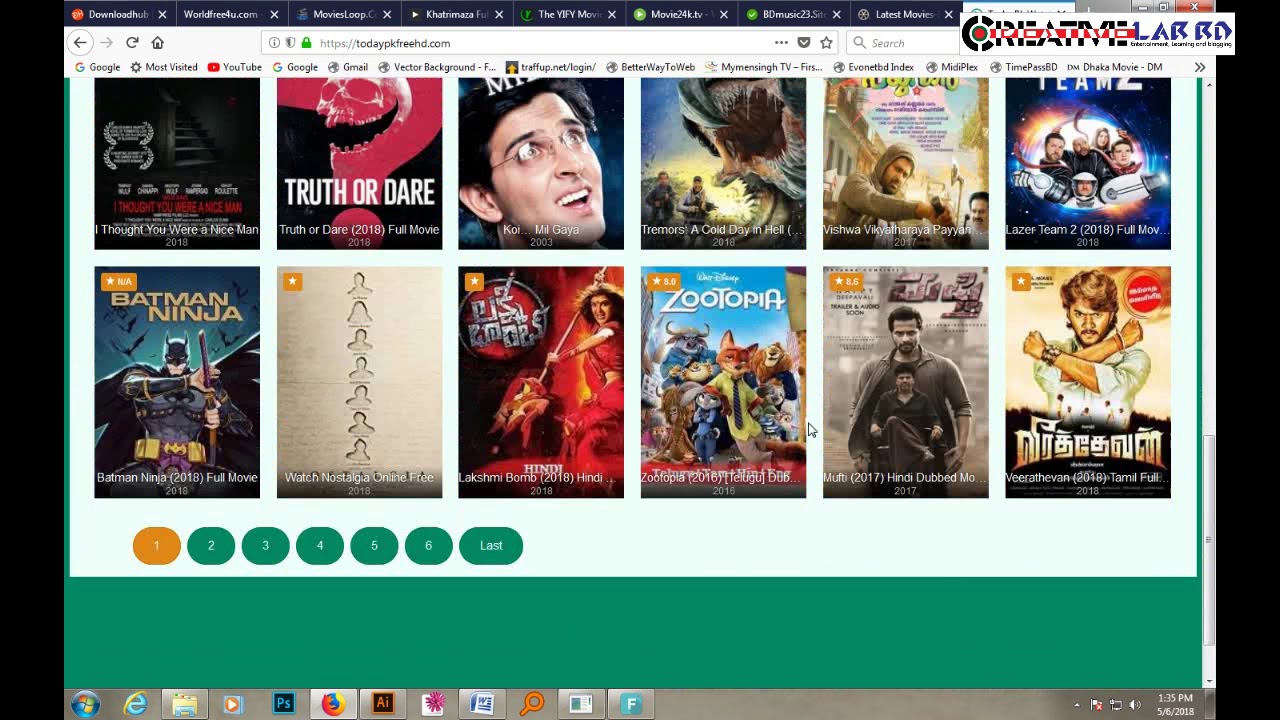
Task: Bookmark this page with the star
Action: [826, 43]
